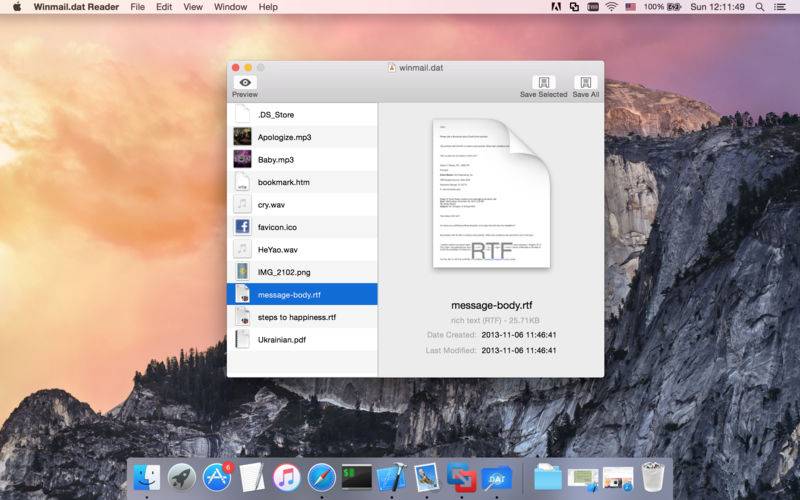Launch the App Store from the Dock
Screen dimensions: 800x500
(x=217, y=477)
